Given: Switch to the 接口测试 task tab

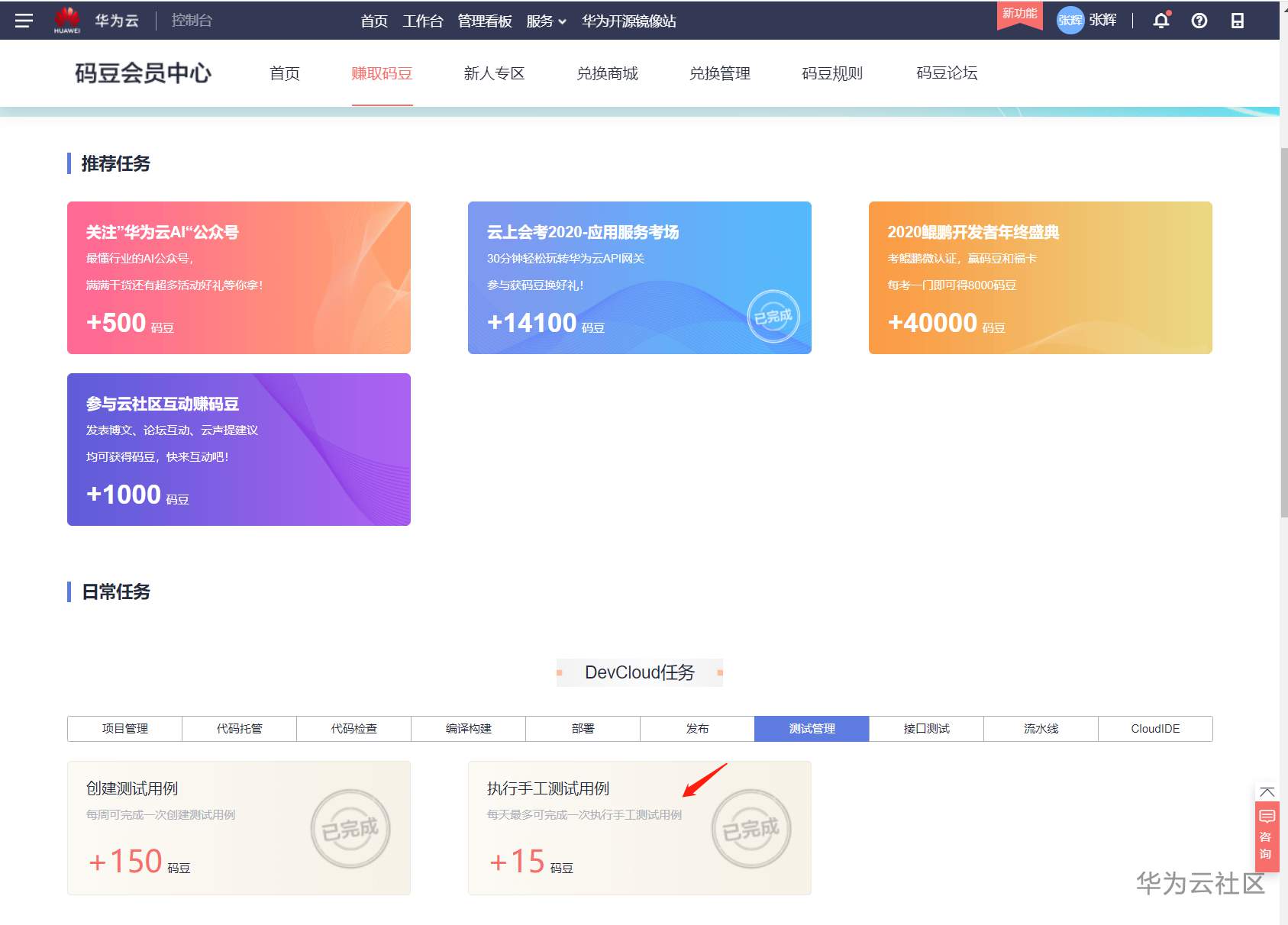Looking at the screenshot, I should click(x=927, y=729).
